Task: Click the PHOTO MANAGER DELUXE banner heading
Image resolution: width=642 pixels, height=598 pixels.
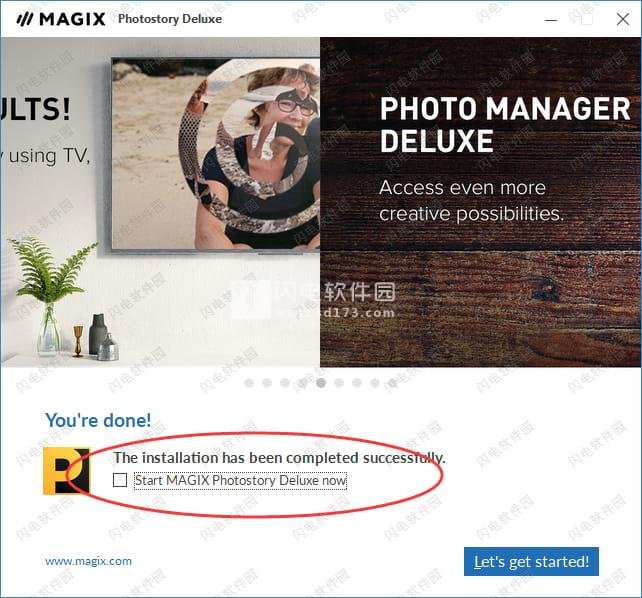Action: 505,124
